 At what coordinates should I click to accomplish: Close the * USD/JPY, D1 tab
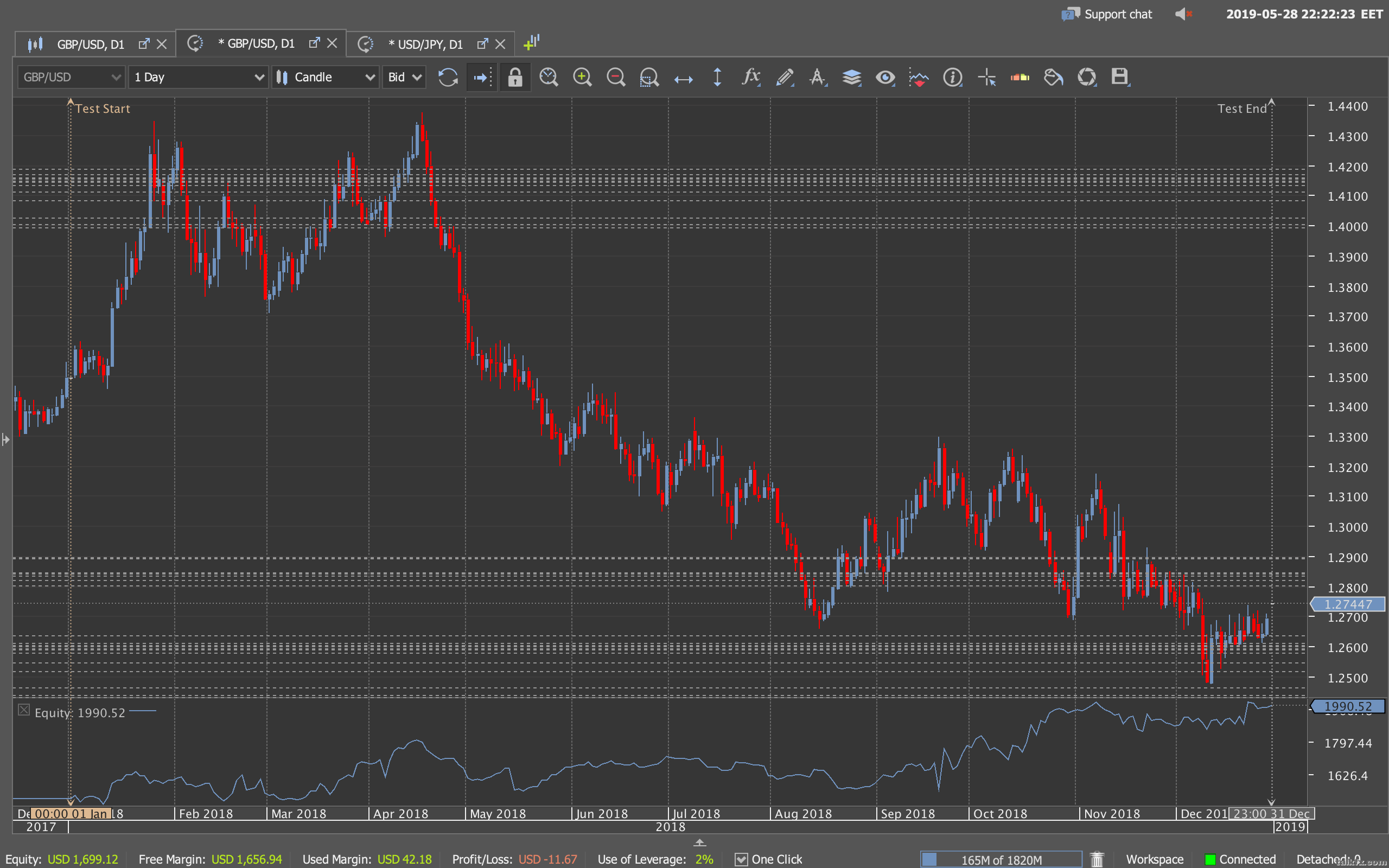tap(500, 44)
